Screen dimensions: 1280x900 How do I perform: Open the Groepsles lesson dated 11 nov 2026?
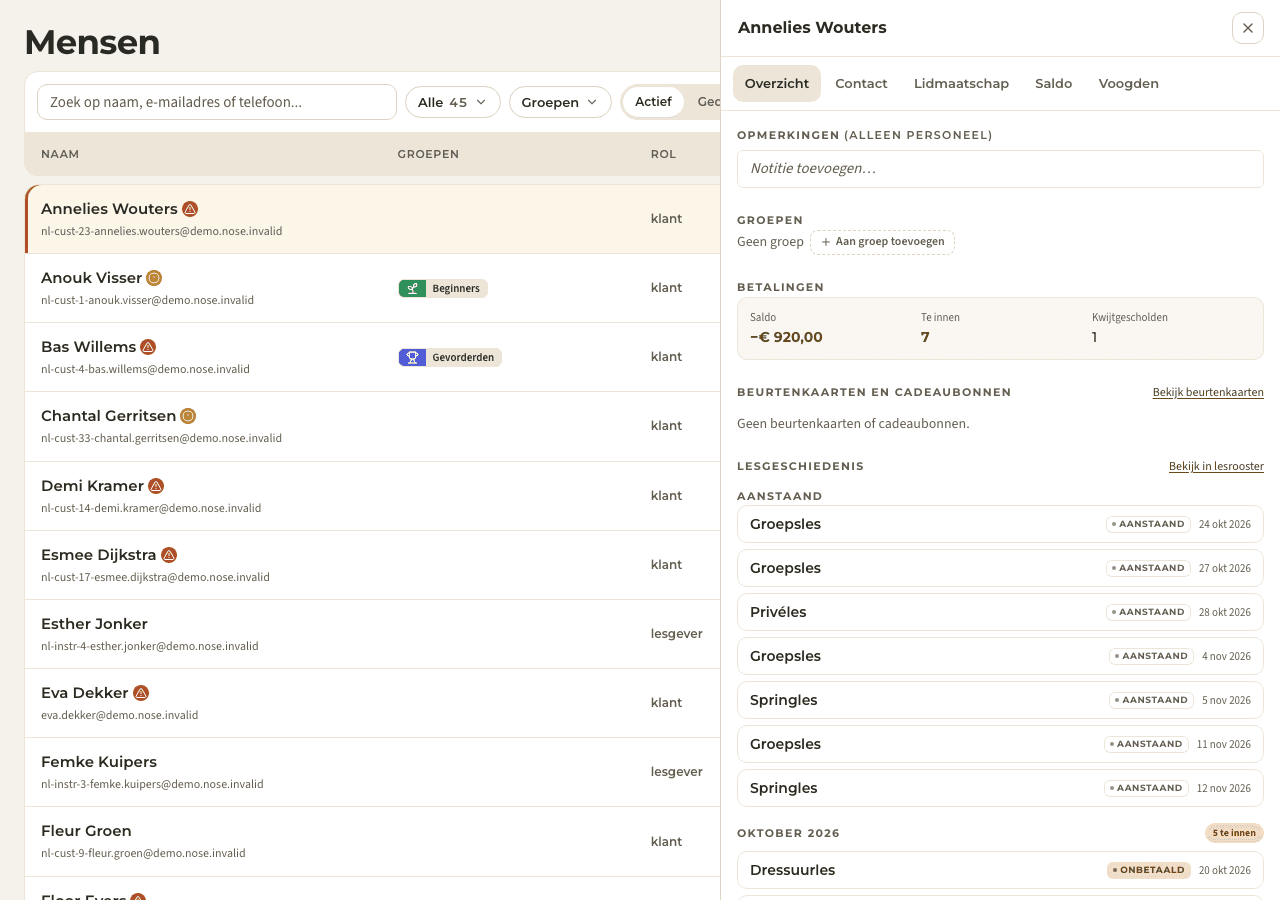click(1000, 744)
